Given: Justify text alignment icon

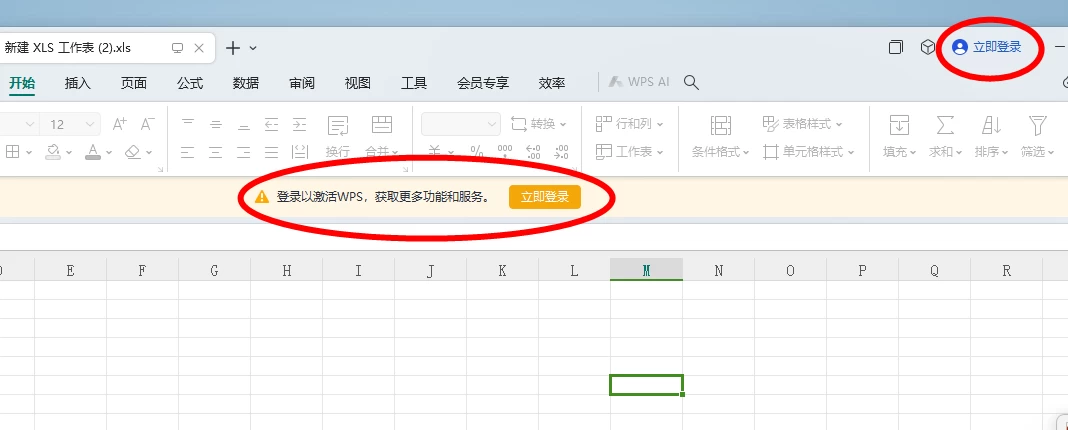Looking at the screenshot, I should 272,152.
